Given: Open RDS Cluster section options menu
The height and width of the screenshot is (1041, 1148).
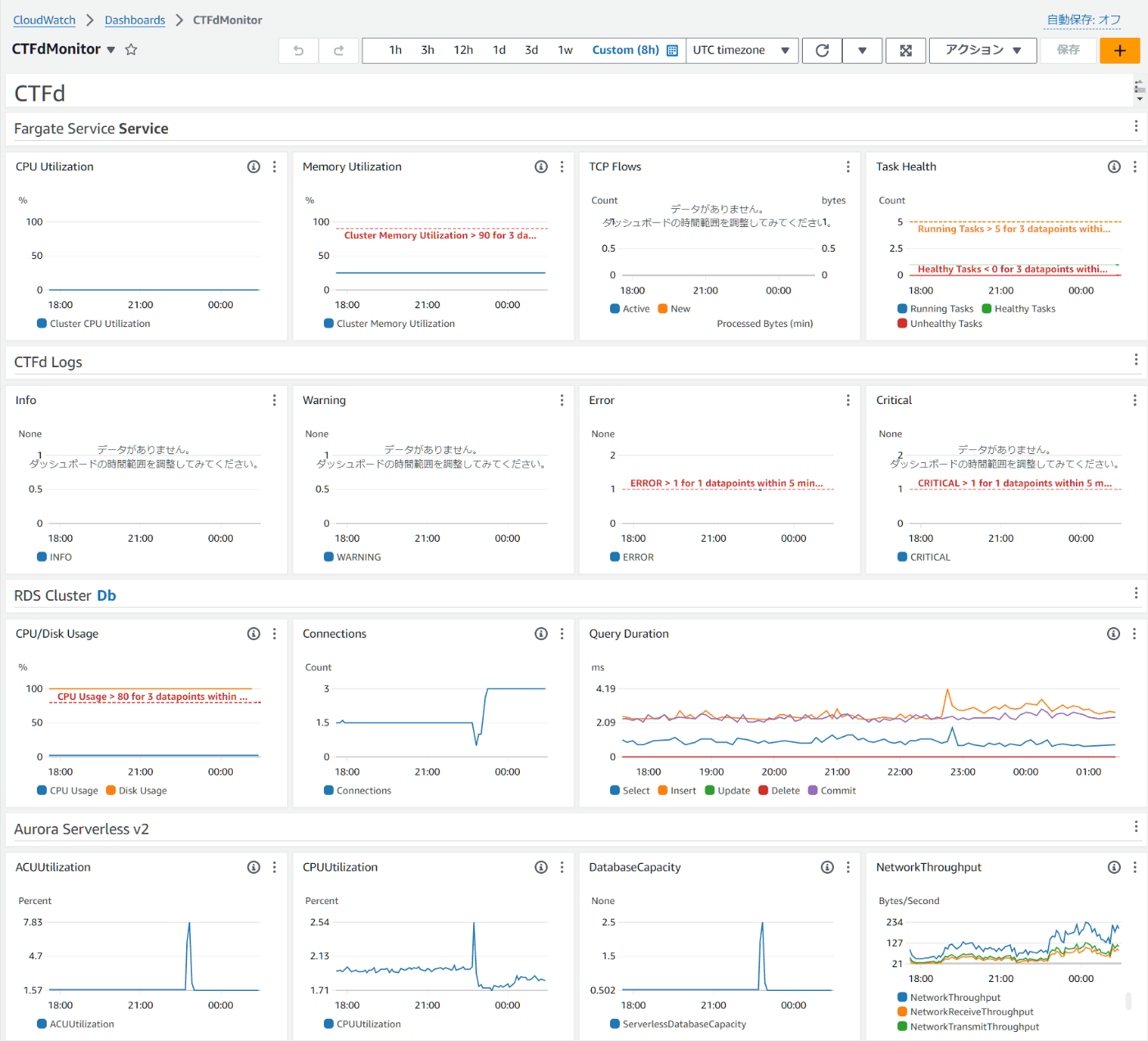Looking at the screenshot, I should (1136, 593).
